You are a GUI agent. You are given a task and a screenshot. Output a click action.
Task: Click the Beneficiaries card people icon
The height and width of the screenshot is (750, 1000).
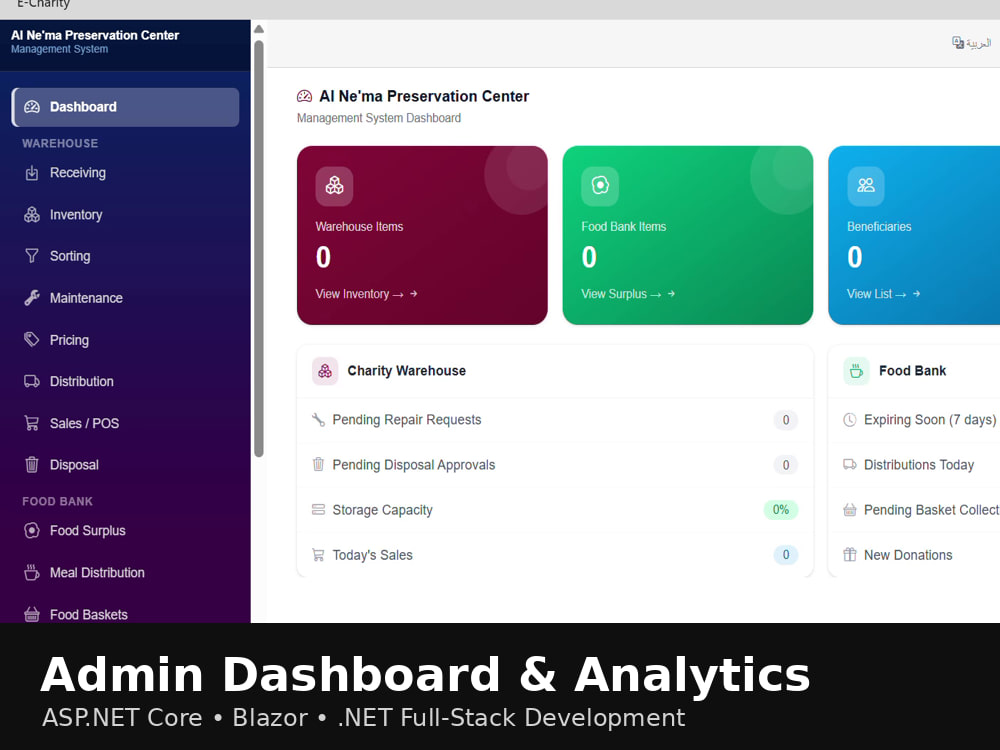point(866,186)
